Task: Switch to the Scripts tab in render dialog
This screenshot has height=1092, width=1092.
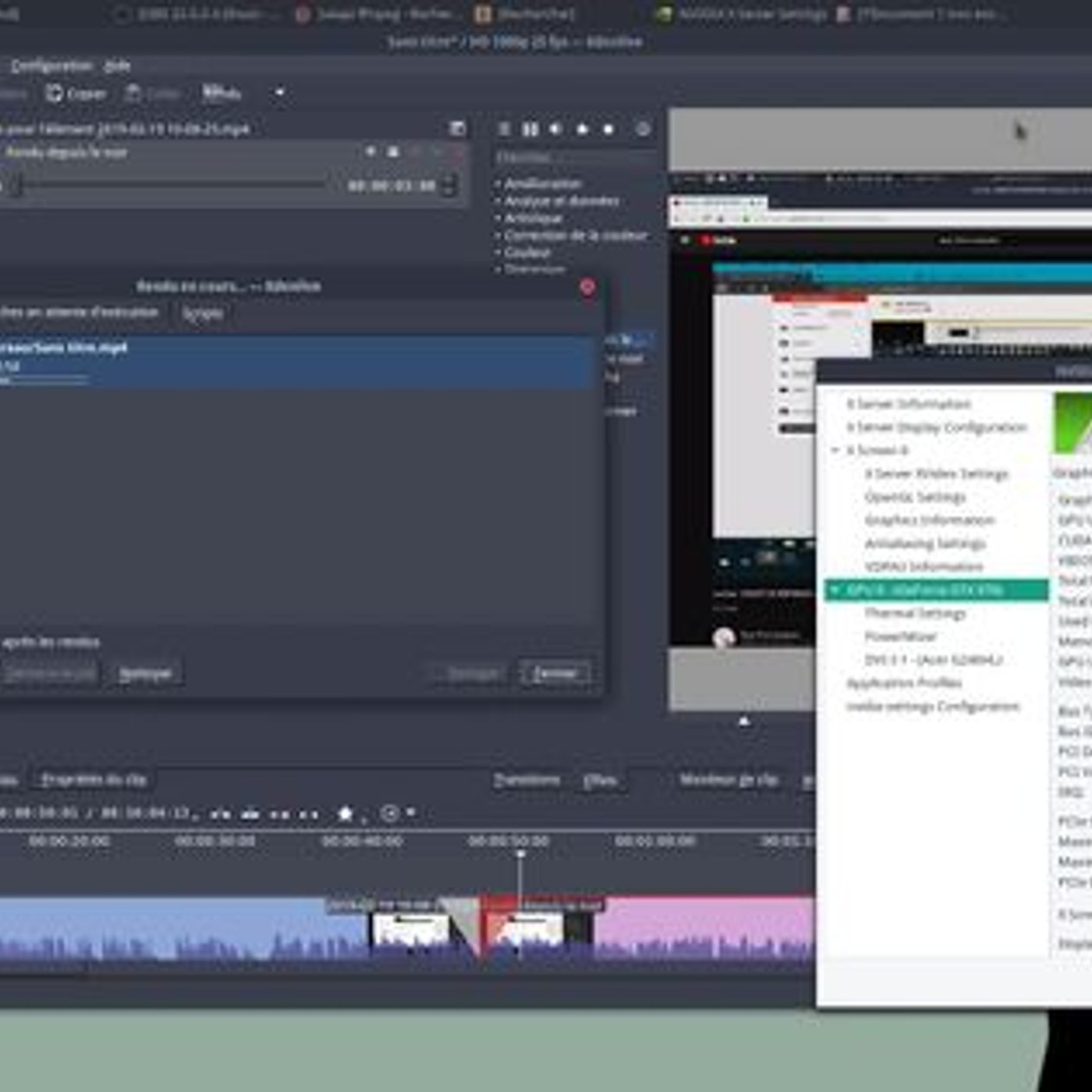Action: pyautogui.click(x=203, y=314)
